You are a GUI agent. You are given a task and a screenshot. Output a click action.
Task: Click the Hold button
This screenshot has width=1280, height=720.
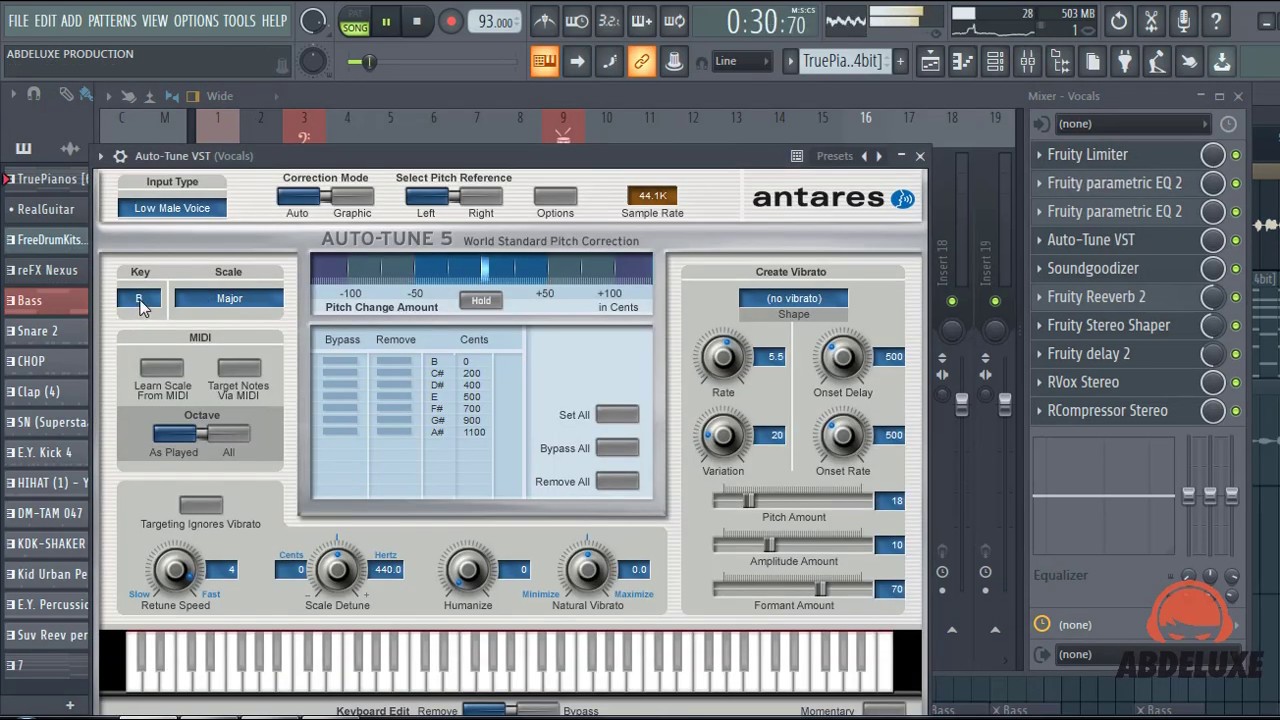click(481, 300)
